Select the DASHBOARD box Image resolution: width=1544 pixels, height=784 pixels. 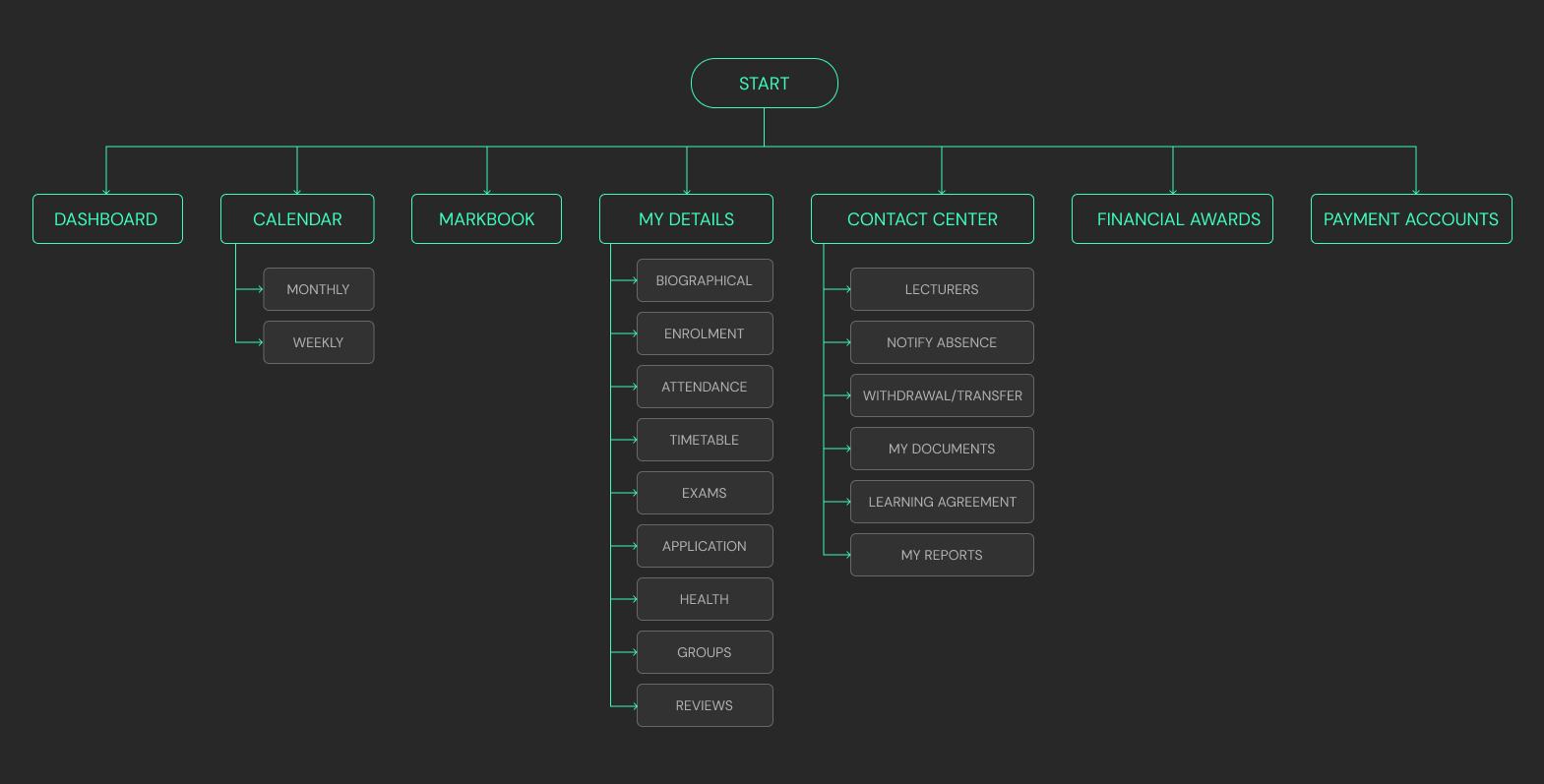[x=107, y=219]
